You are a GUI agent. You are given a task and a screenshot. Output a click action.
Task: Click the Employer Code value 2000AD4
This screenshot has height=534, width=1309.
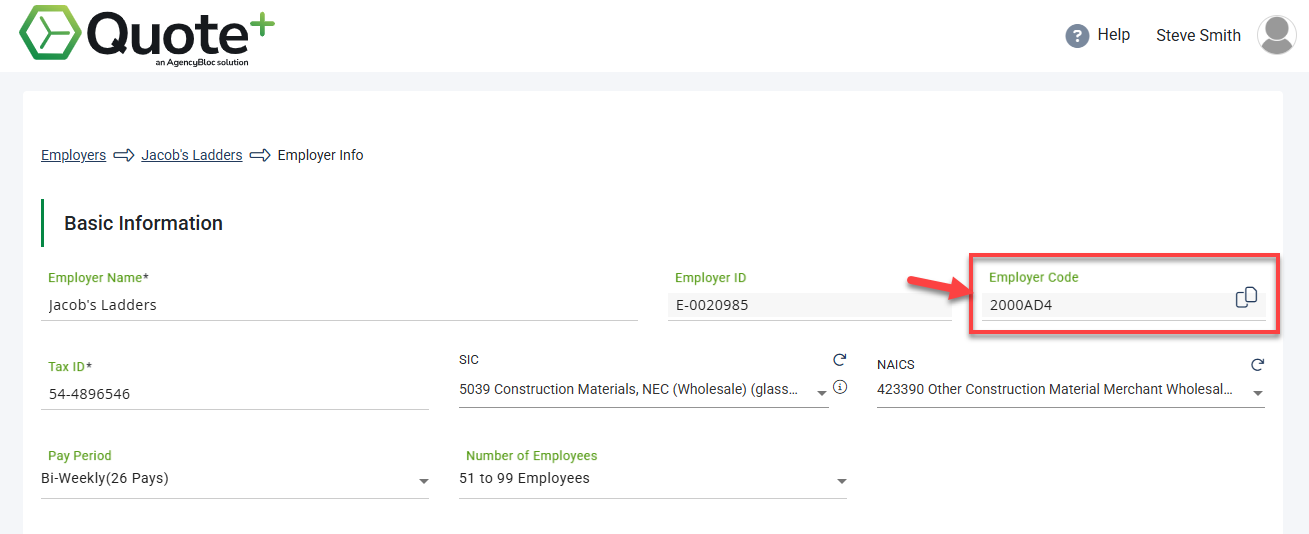[1021, 306]
